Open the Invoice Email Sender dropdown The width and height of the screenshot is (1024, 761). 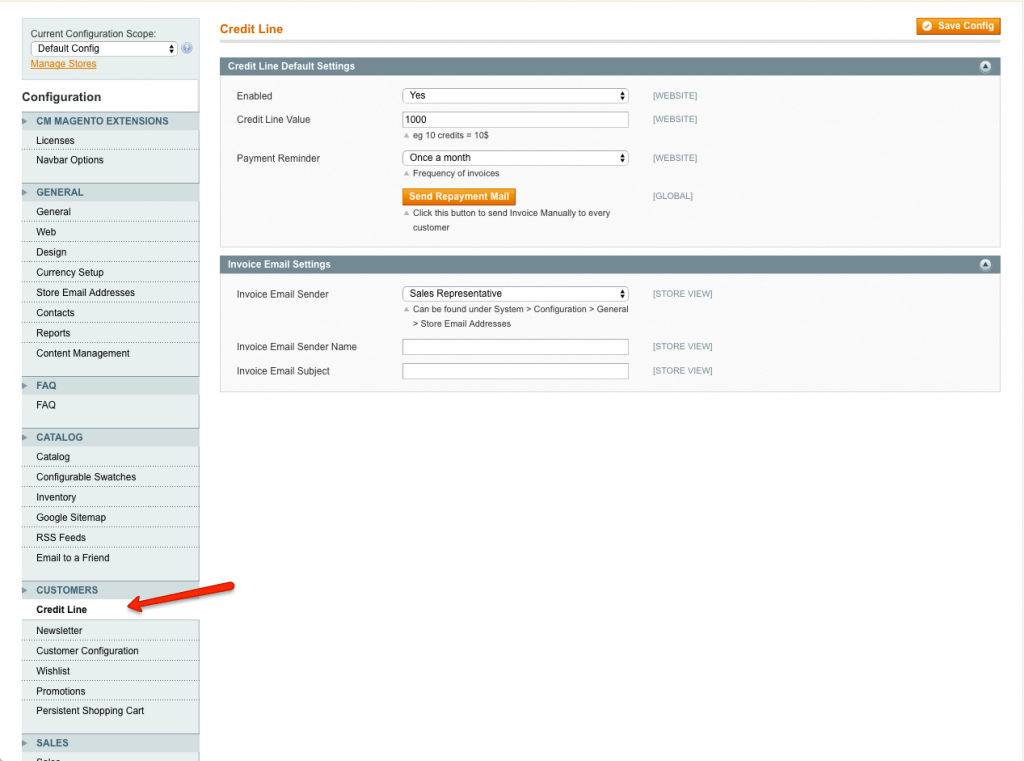(x=515, y=294)
